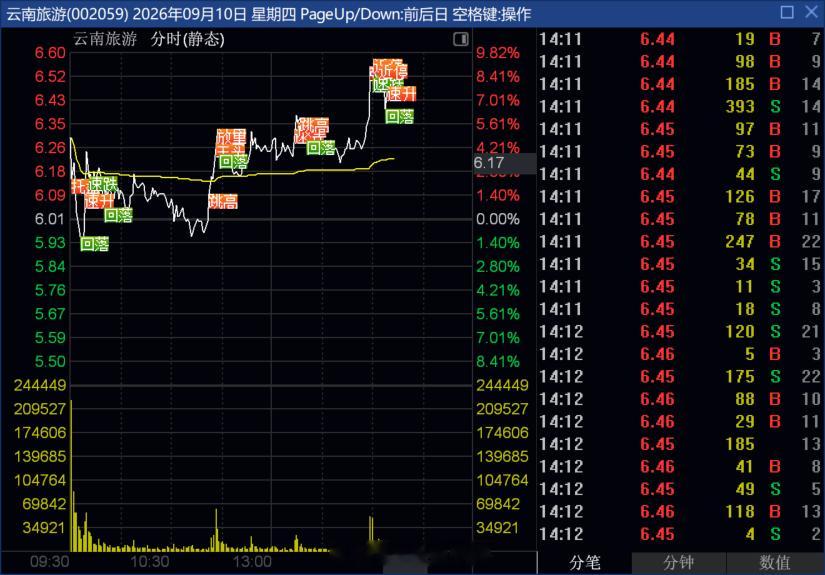Select the tick row with 41 B

tap(680, 467)
